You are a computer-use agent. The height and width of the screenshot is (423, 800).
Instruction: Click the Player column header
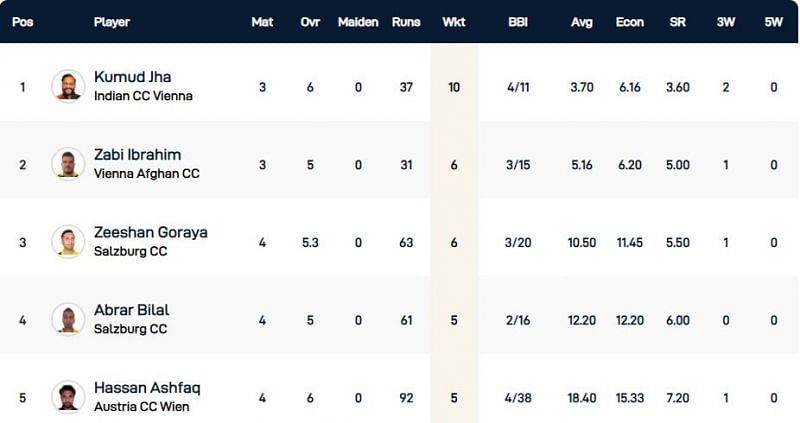click(x=112, y=22)
